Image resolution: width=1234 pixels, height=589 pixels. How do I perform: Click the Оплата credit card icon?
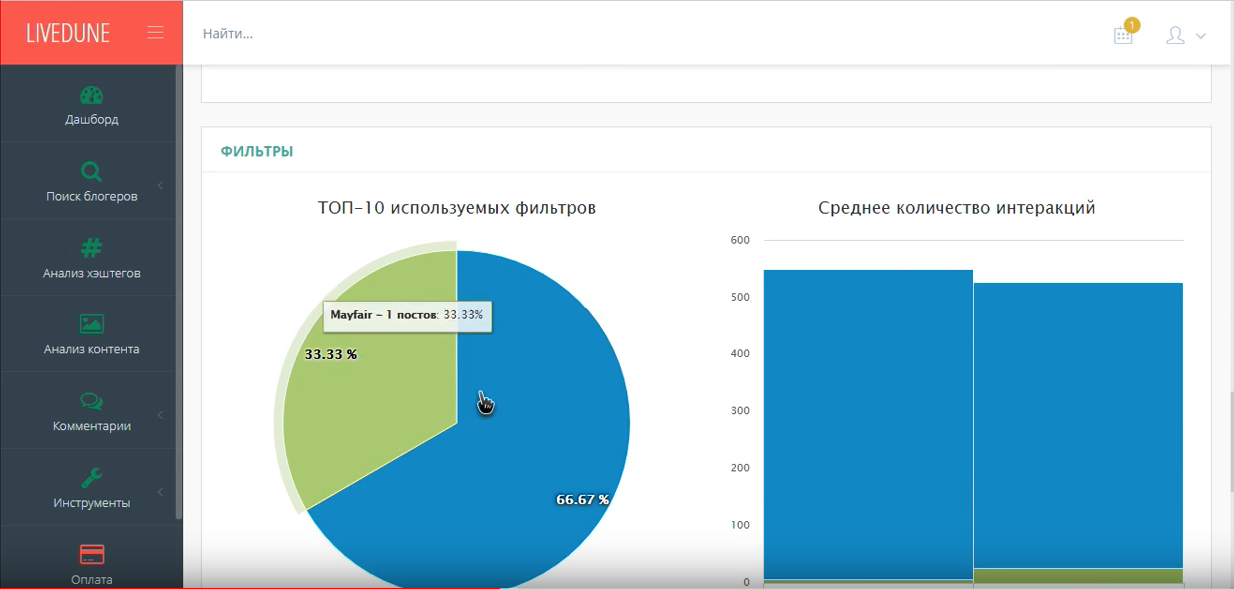[x=91, y=554]
